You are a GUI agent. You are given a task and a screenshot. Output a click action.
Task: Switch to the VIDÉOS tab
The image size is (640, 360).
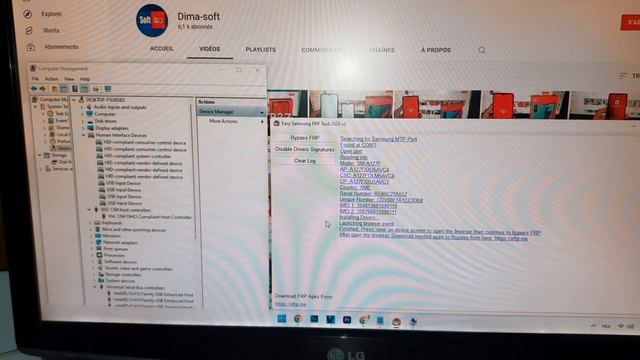[x=209, y=49]
